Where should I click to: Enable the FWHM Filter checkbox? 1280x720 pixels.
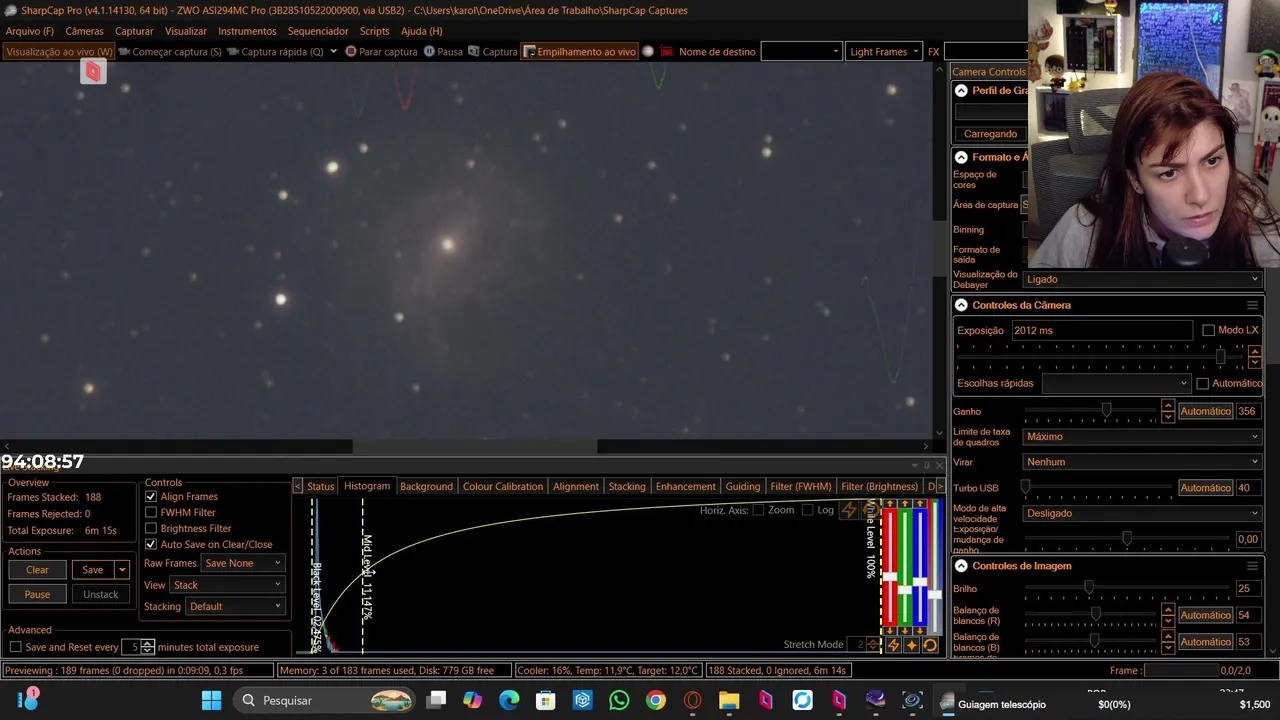tap(151, 512)
